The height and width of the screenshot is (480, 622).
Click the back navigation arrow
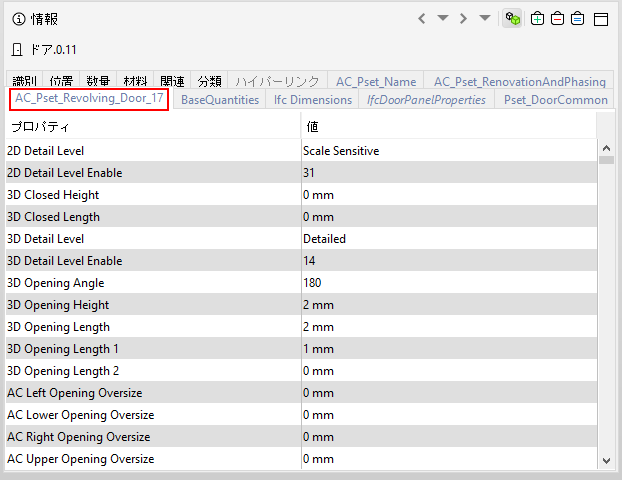coord(422,18)
